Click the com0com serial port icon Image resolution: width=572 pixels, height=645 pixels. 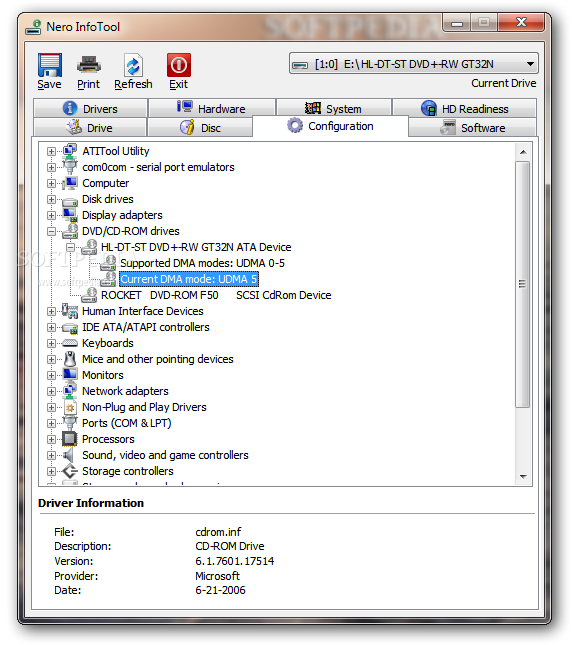point(70,167)
